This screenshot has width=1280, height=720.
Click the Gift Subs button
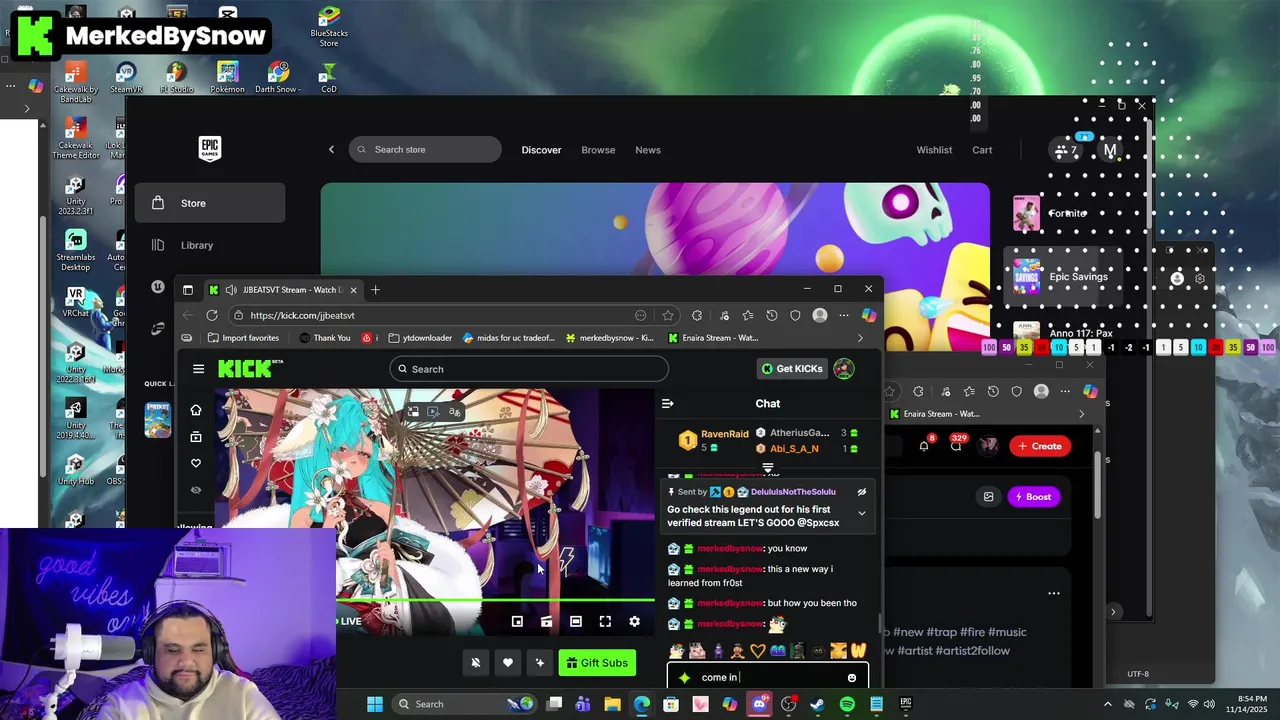(x=597, y=663)
